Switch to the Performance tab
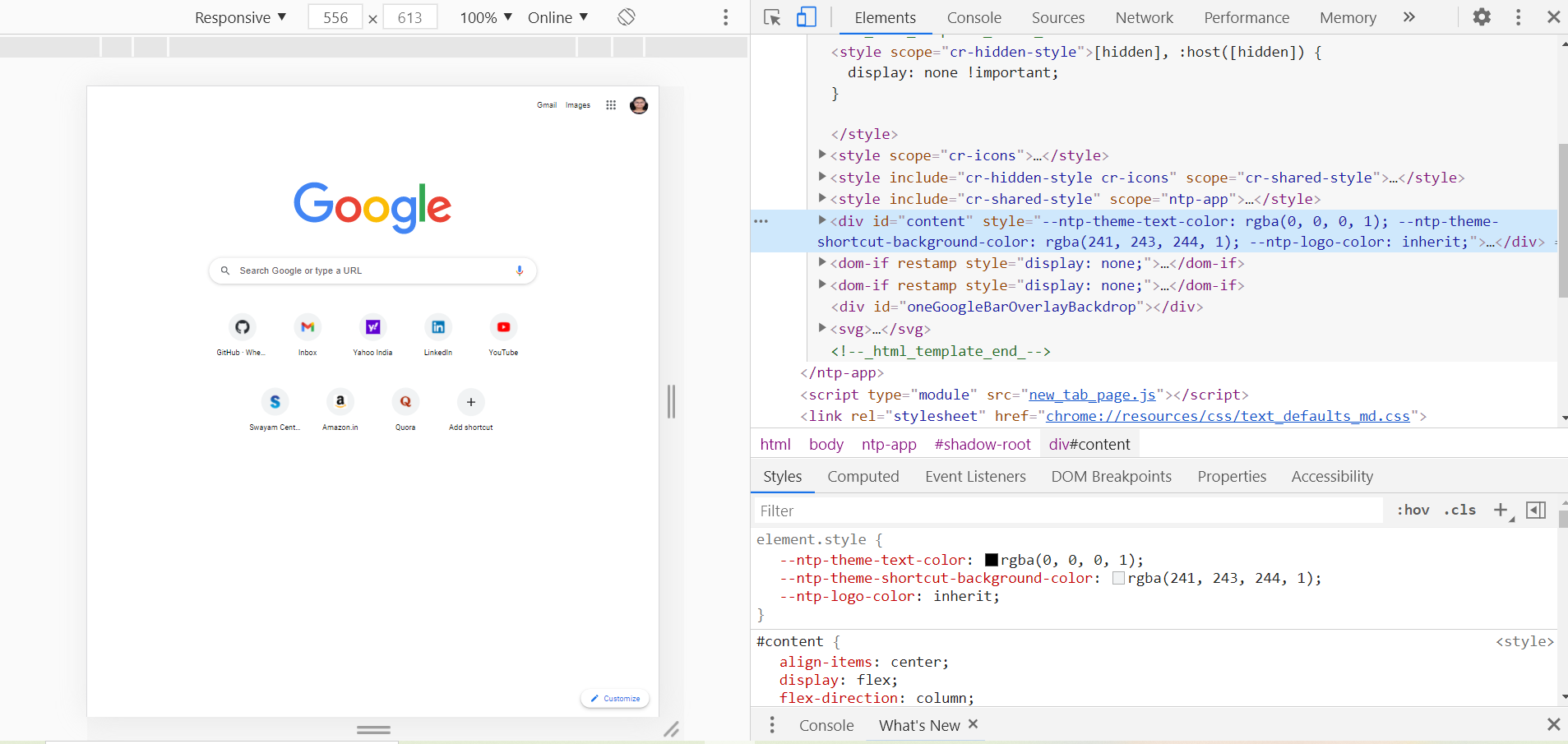Viewport: 1568px width, 744px height. coord(1247,17)
